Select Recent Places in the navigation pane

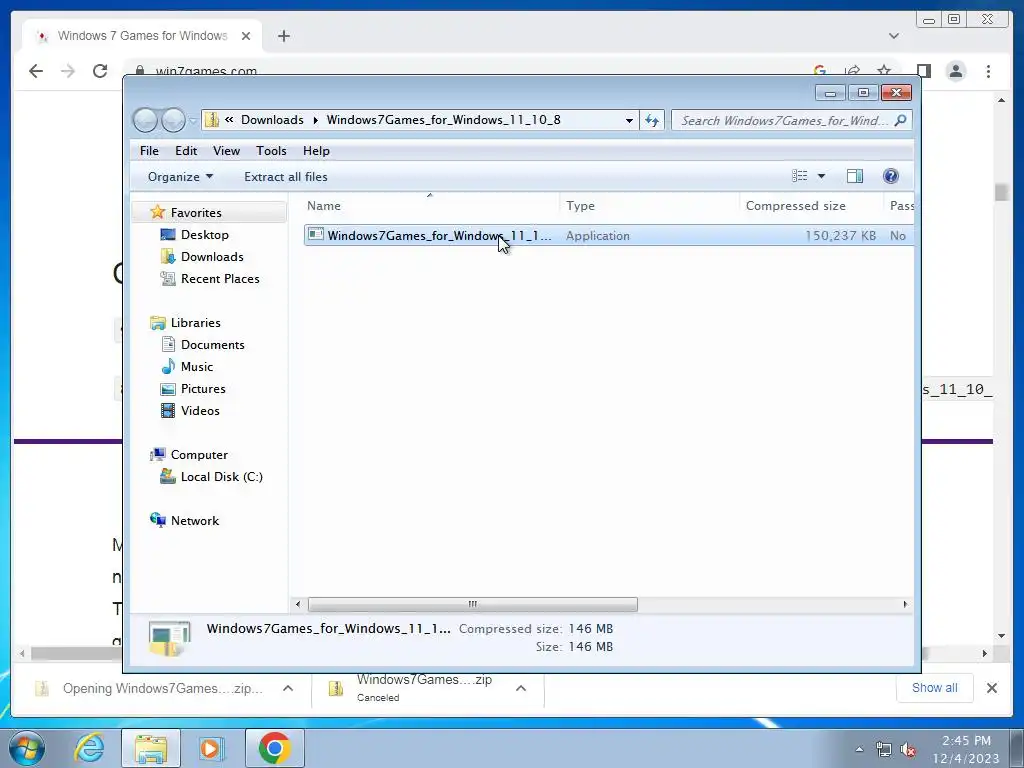(219, 279)
